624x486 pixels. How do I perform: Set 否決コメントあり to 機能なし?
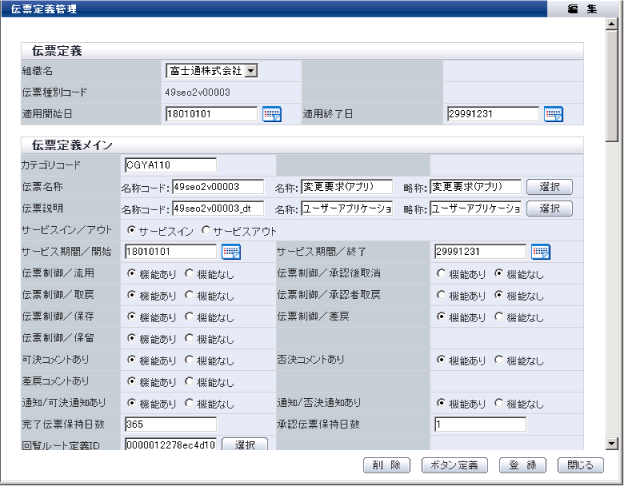click(x=499, y=359)
